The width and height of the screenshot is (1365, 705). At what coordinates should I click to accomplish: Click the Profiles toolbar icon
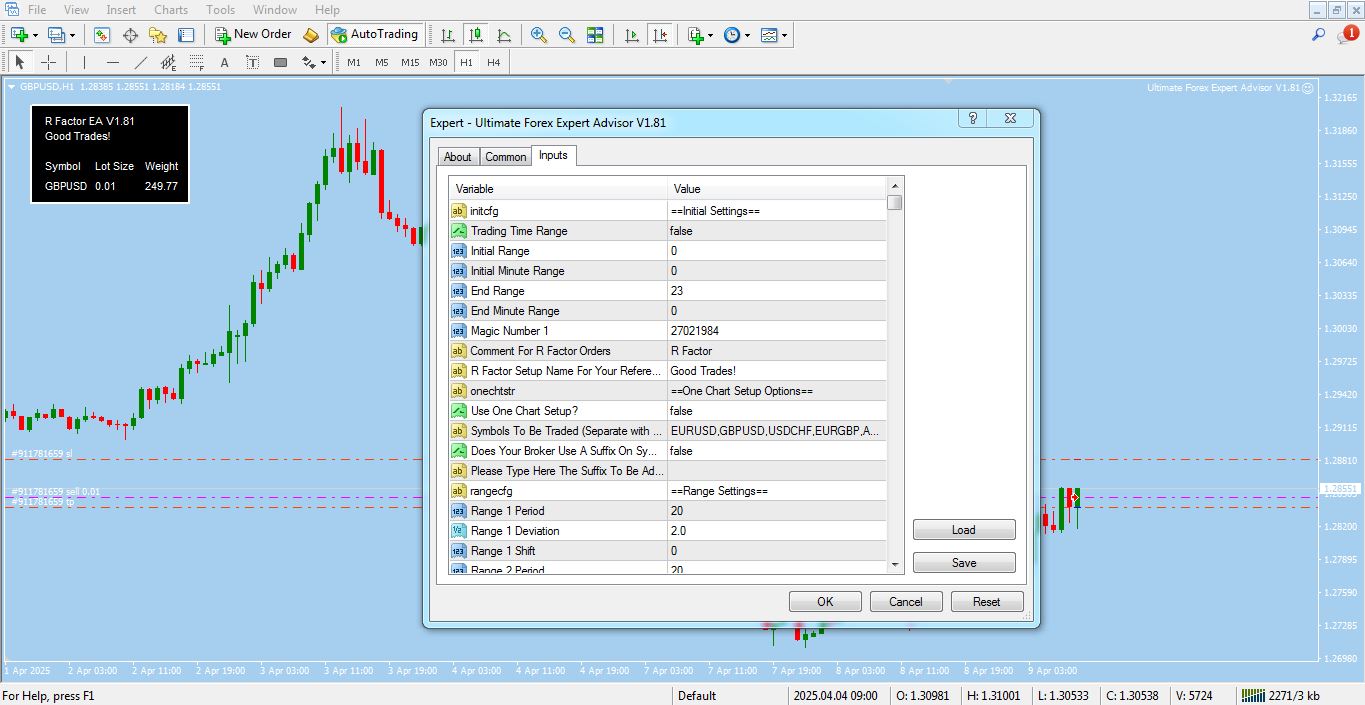pos(56,34)
